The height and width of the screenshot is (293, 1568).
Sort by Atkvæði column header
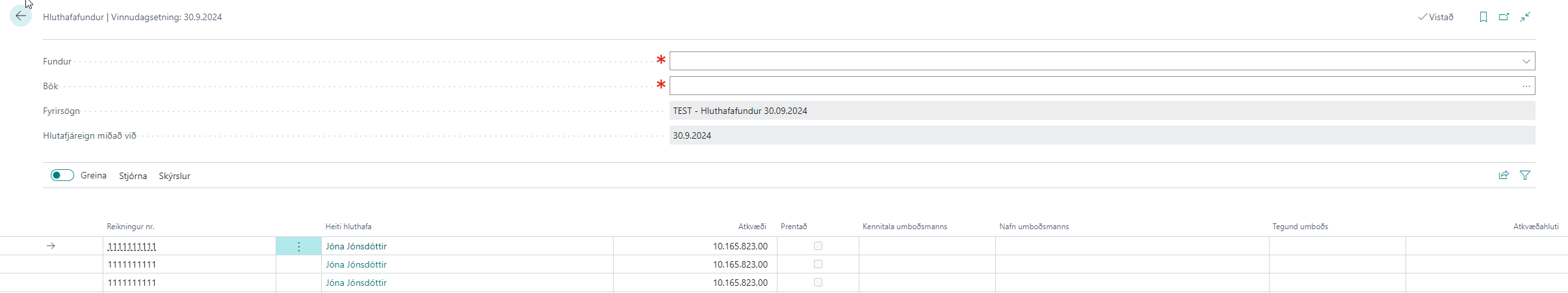click(751, 227)
